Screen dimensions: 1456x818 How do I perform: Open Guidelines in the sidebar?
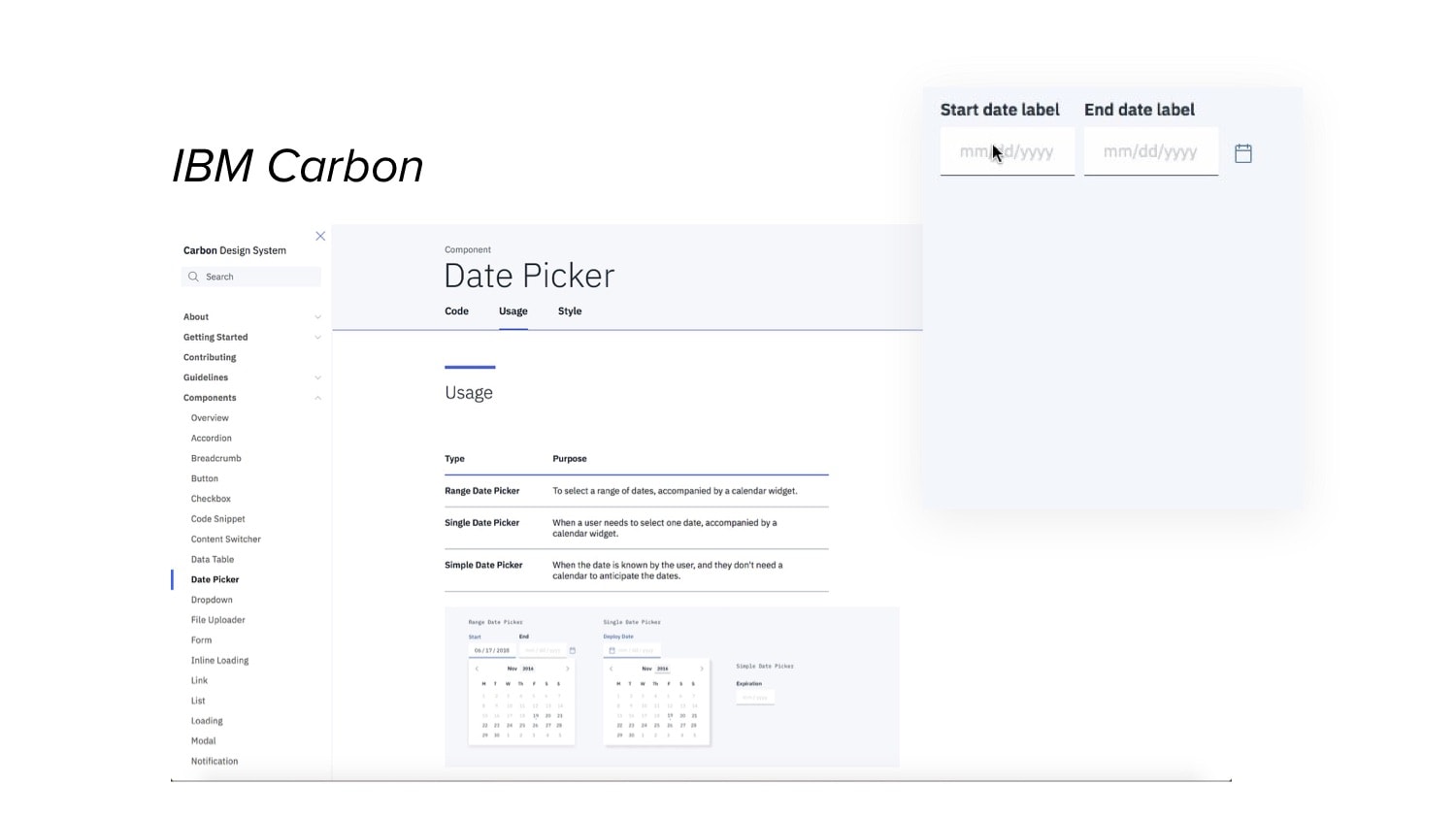(206, 377)
